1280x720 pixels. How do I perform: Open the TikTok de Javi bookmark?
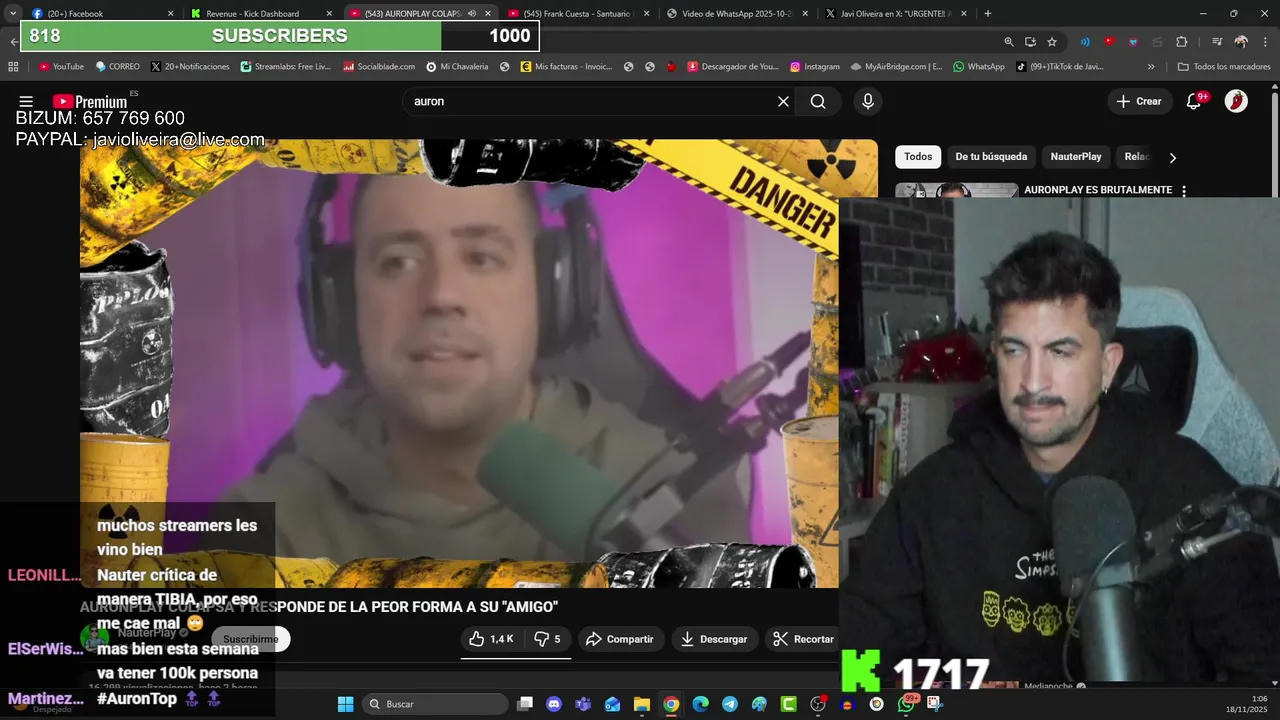(1059, 67)
